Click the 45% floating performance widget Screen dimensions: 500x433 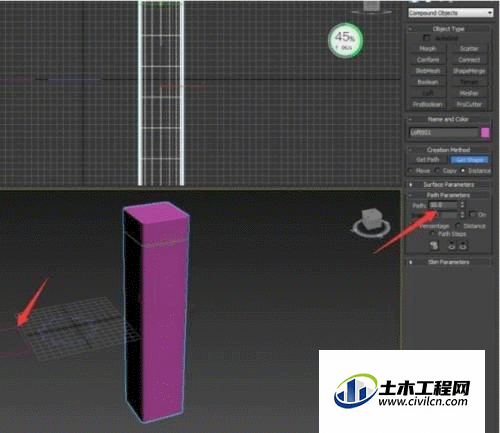click(x=345, y=40)
